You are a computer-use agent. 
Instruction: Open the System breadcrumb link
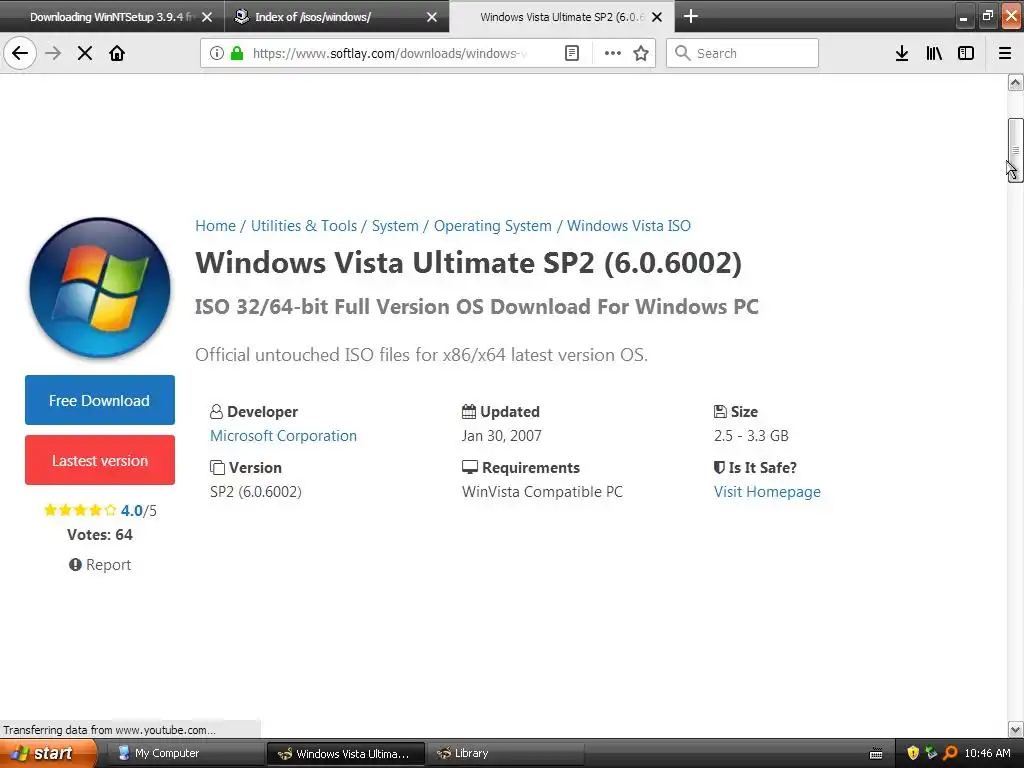tap(395, 226)
